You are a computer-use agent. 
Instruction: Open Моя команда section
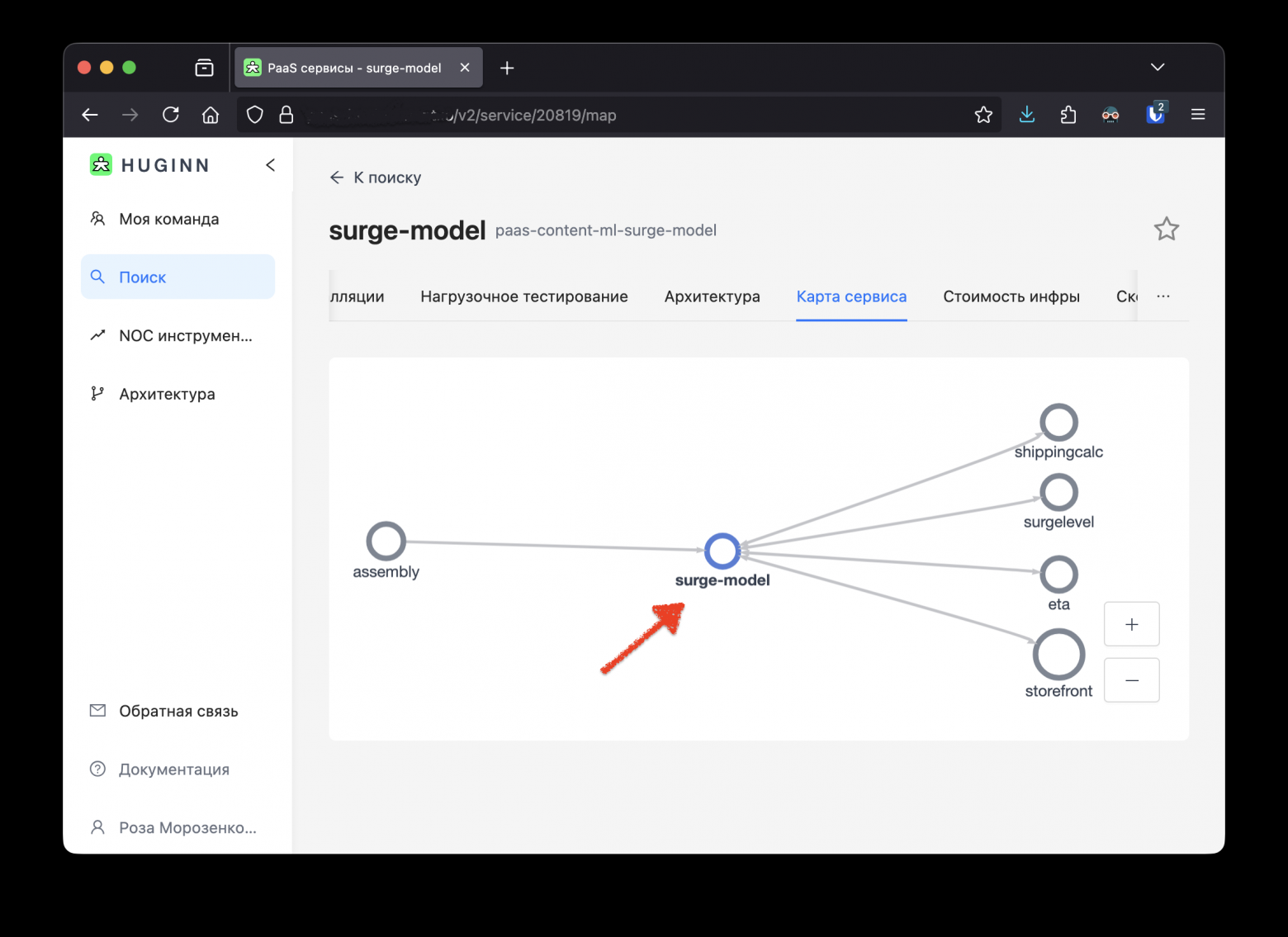point(168,219)
